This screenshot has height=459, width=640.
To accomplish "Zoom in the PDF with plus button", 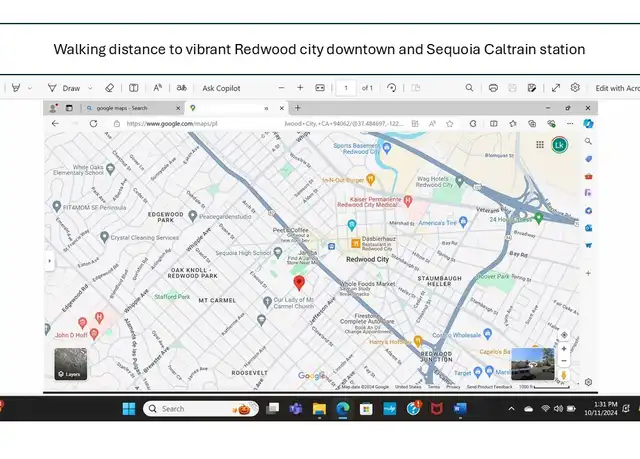I will coord(300,88).
